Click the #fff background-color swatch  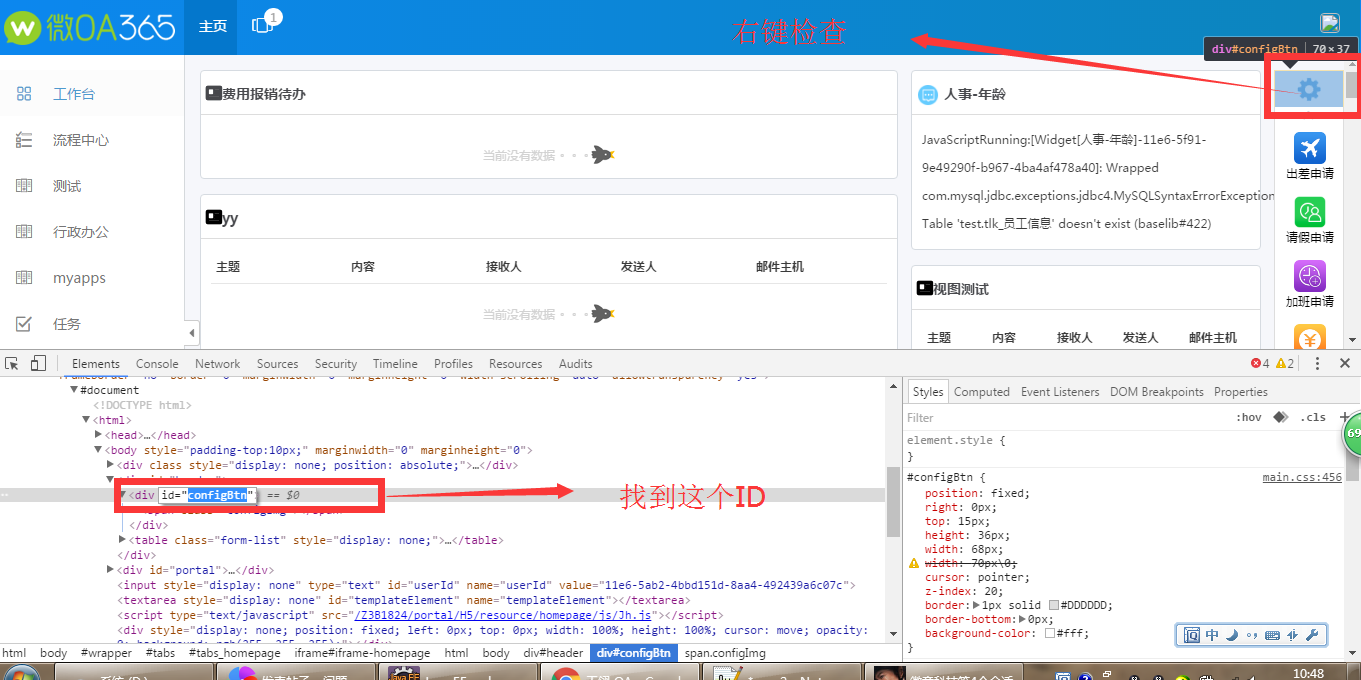(1050, 633)
